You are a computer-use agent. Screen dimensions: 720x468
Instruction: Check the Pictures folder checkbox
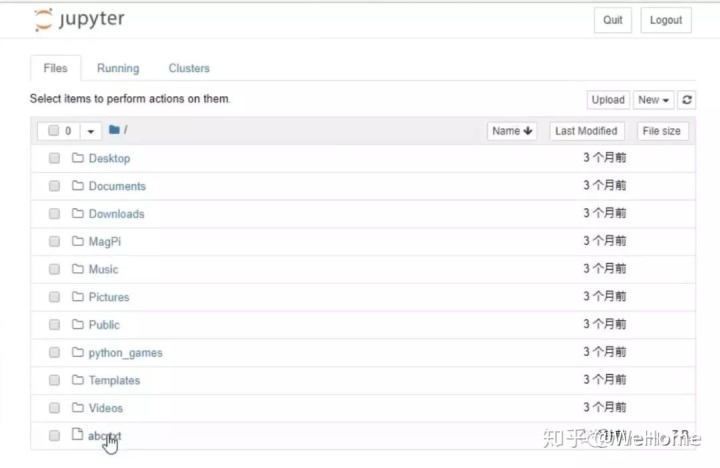tap(54, 297)
